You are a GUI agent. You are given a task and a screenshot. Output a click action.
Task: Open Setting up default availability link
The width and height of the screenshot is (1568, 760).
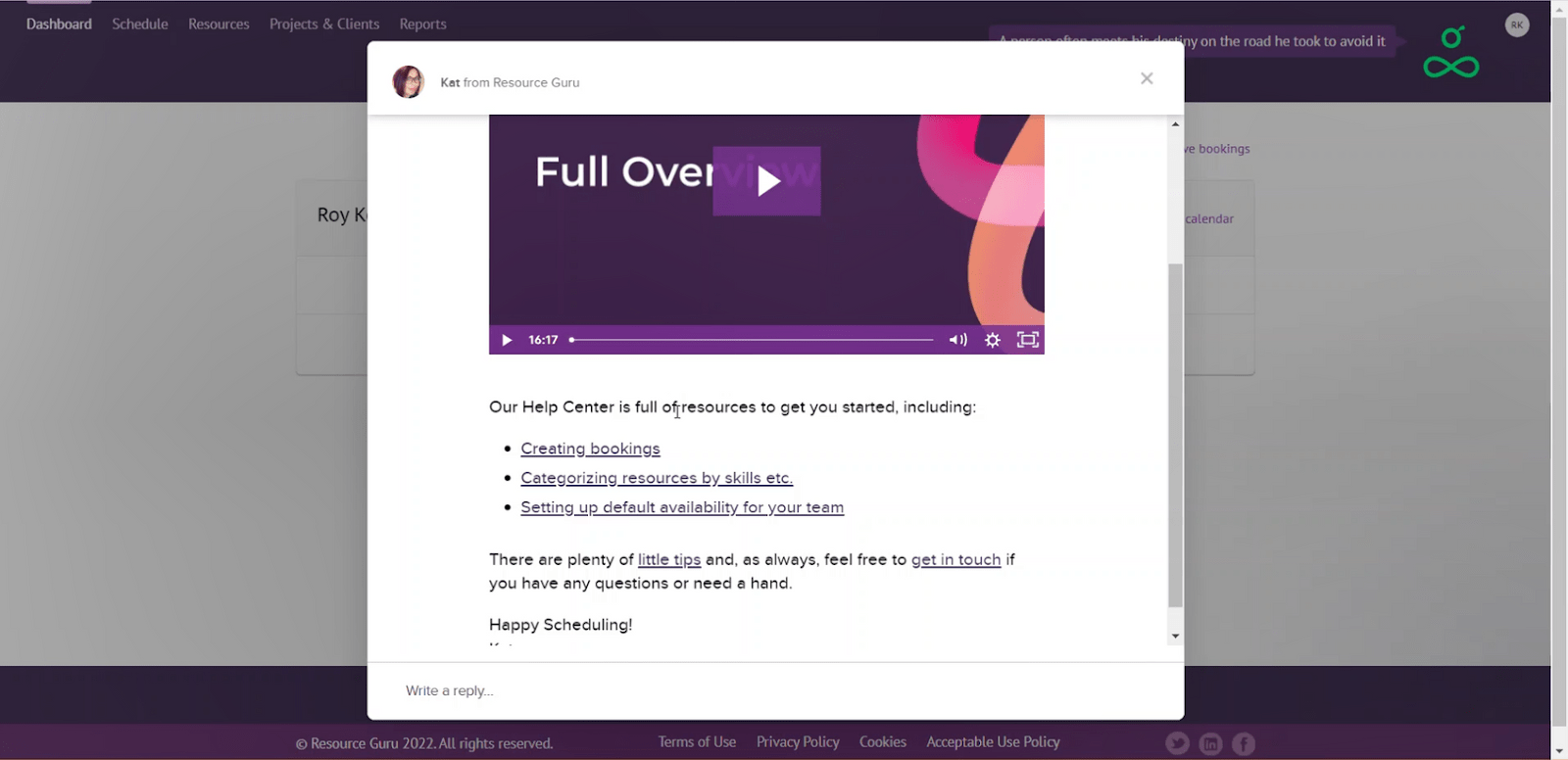click(682, 507)
